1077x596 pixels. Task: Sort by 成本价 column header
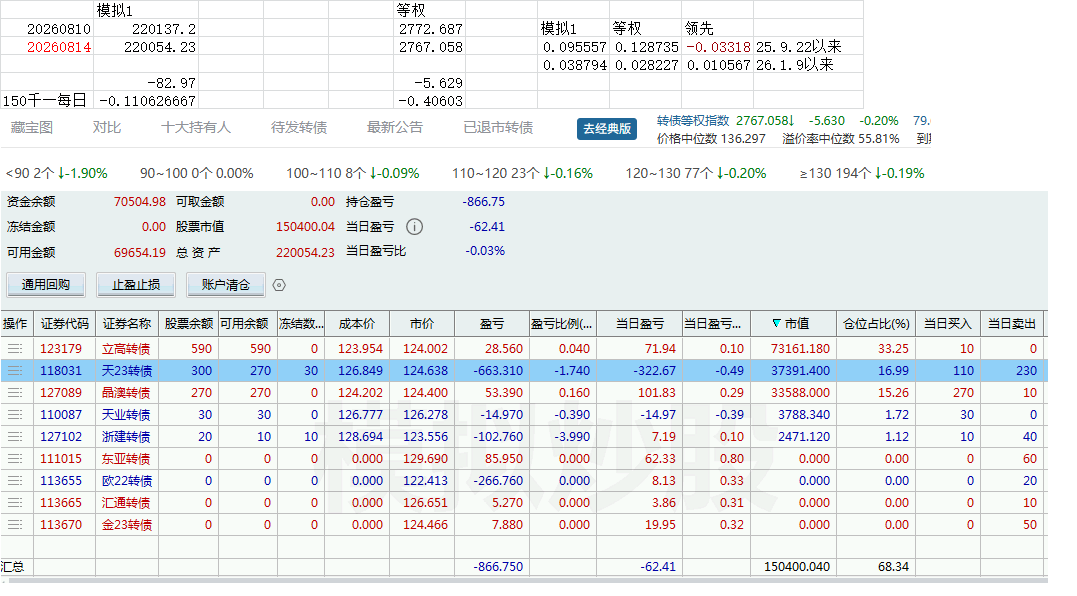(357, 323)
